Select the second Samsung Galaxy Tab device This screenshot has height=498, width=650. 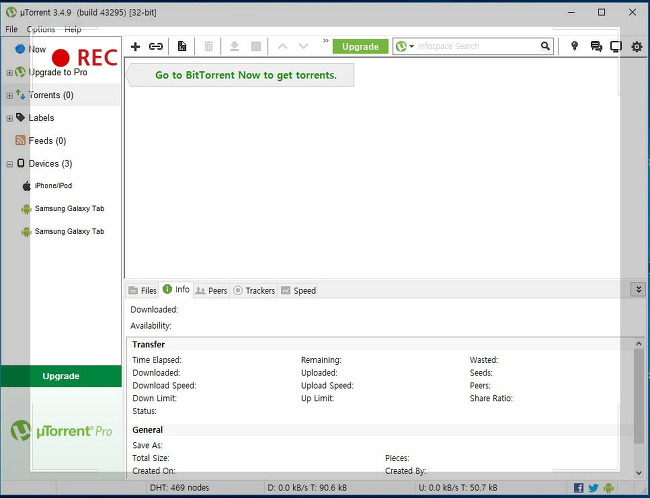pyautogui.click(x=69, y=231)
